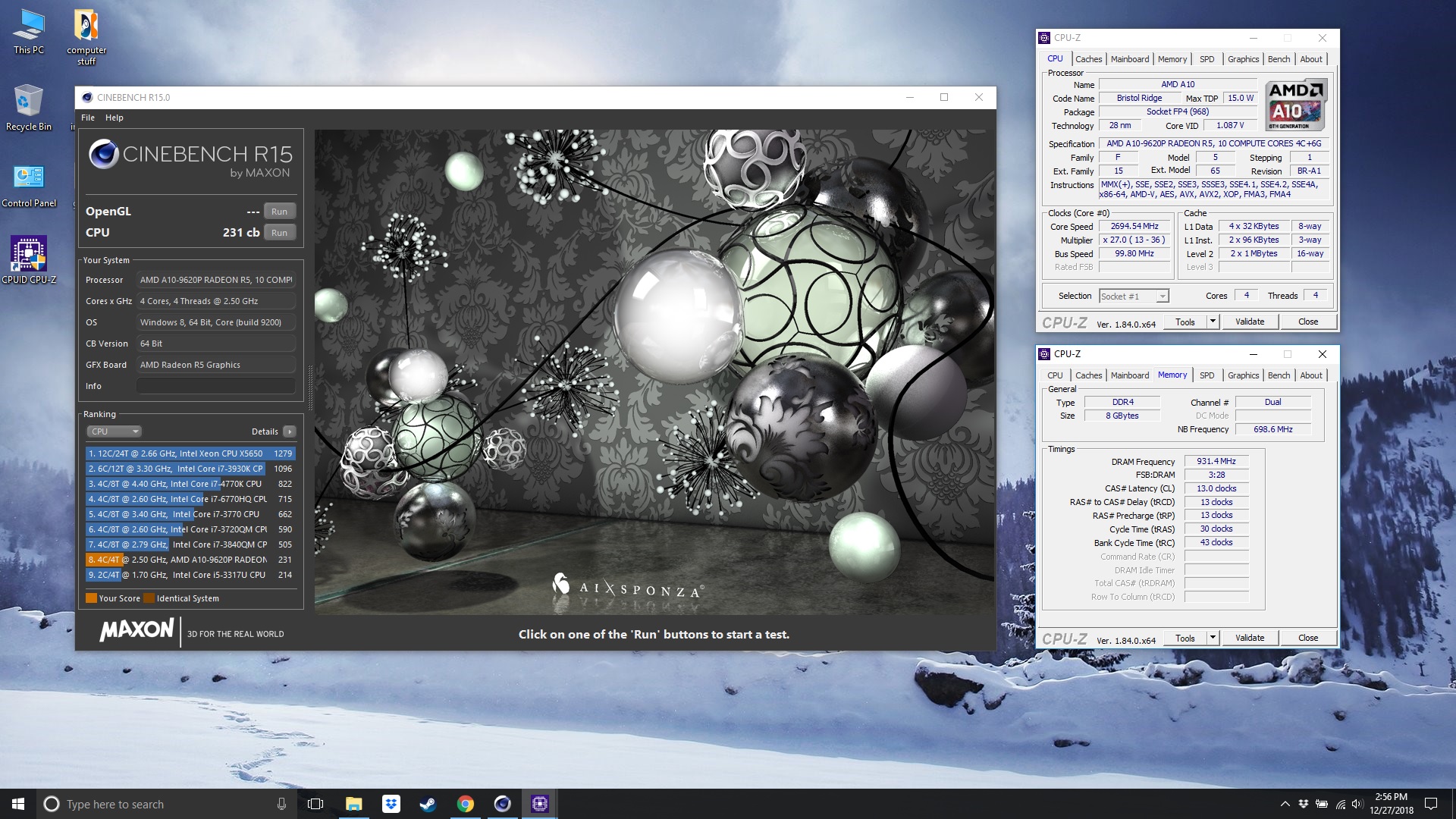The image size is (1456, 819).
Task: Show hidden system tray icons
Action: tap(1285, 804)
